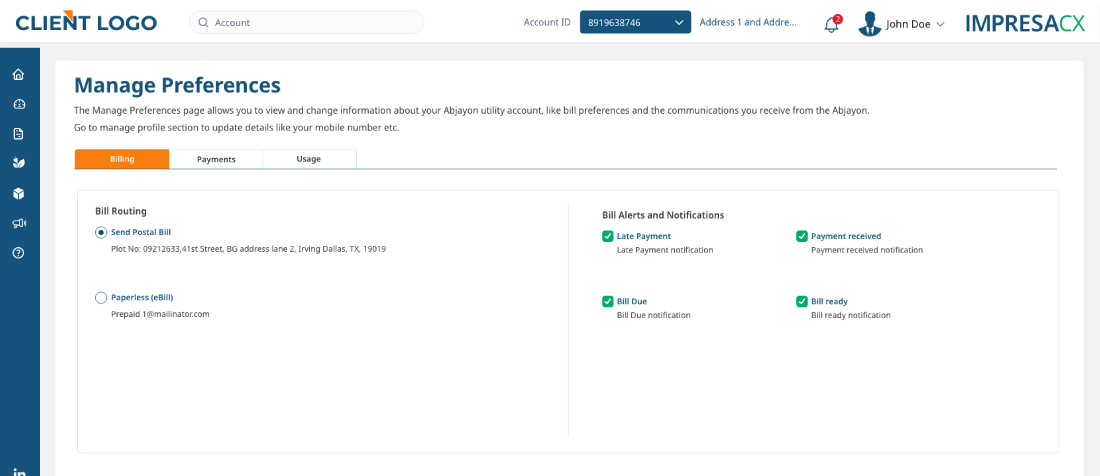Open the megaphone announcements sidebar icon

pyautogui.click(x=19, y=224)
